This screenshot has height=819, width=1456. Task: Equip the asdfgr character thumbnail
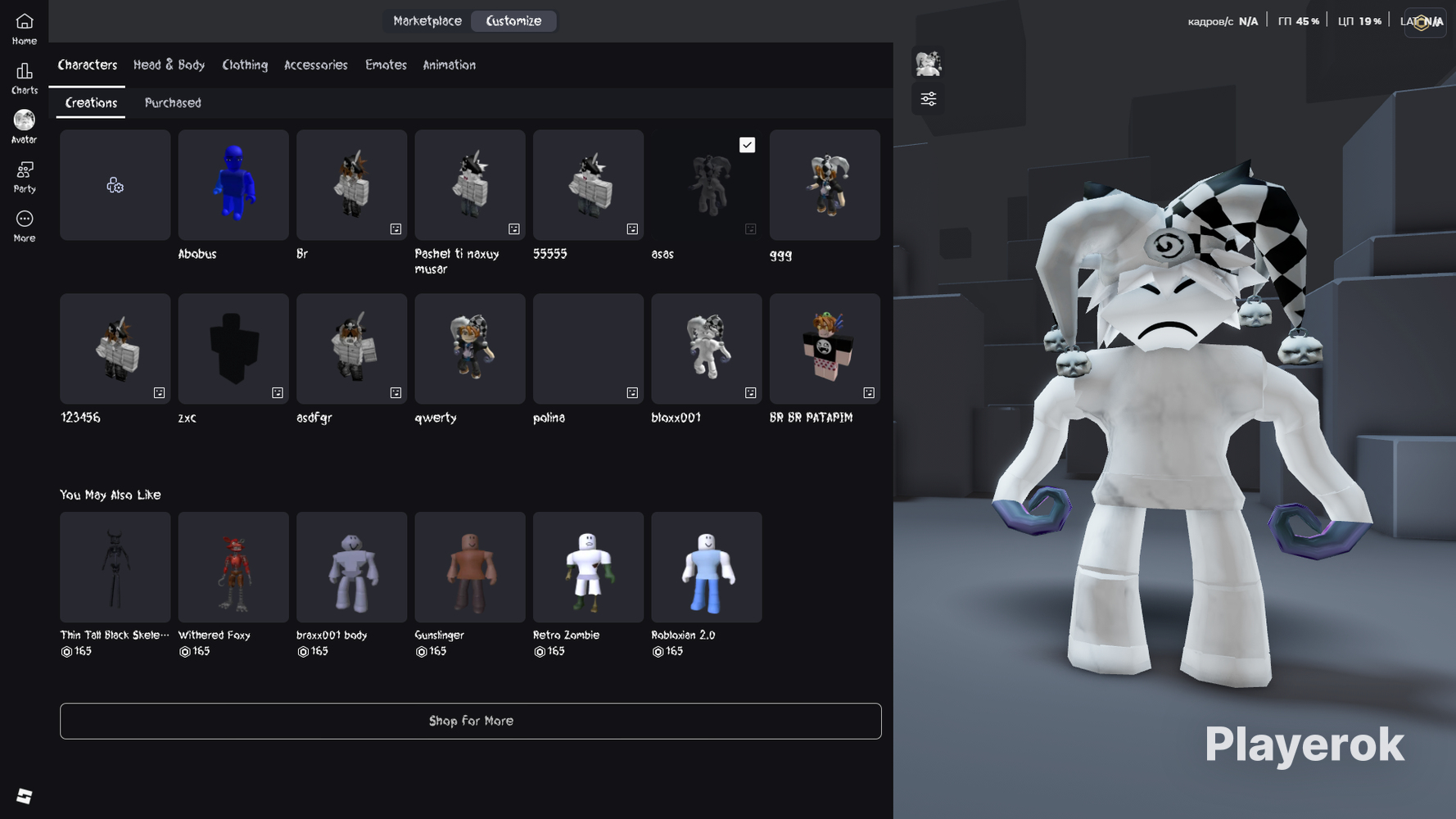(352, 349)
